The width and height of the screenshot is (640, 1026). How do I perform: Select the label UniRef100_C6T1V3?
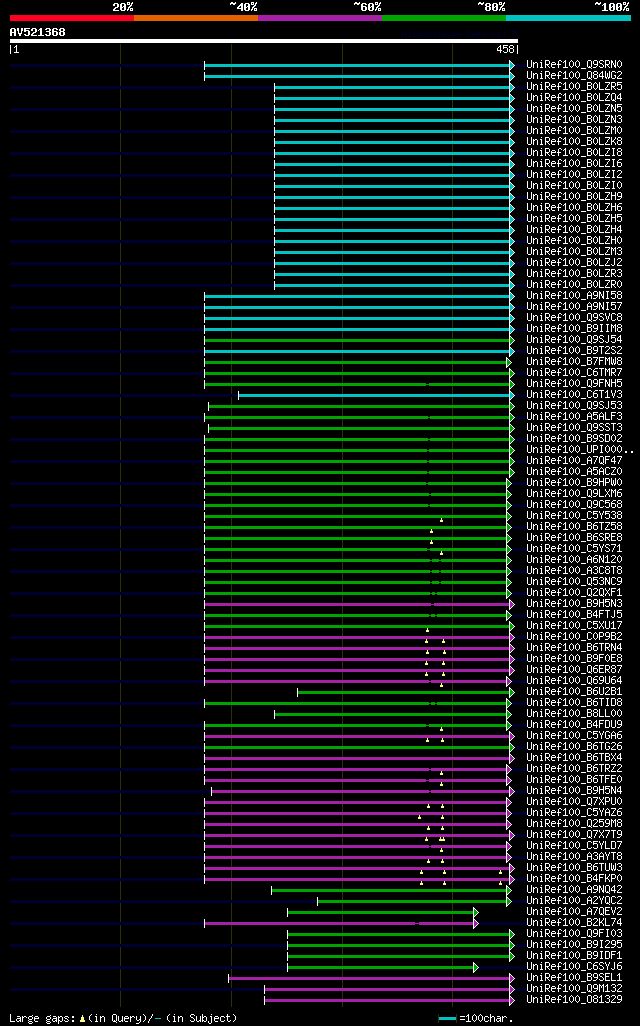pos(575,395)
